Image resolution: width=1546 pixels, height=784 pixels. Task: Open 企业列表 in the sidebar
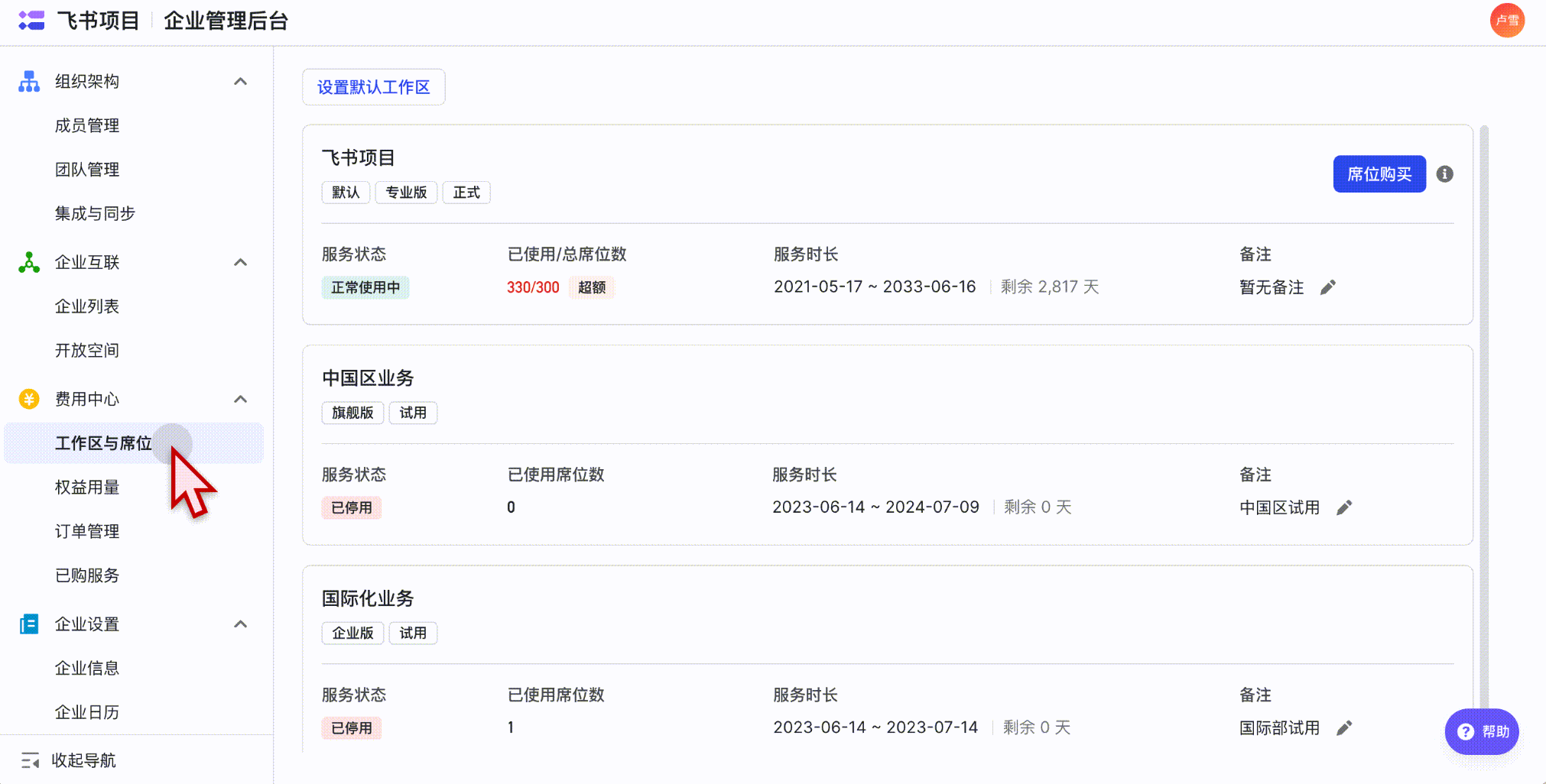[87, 306]
